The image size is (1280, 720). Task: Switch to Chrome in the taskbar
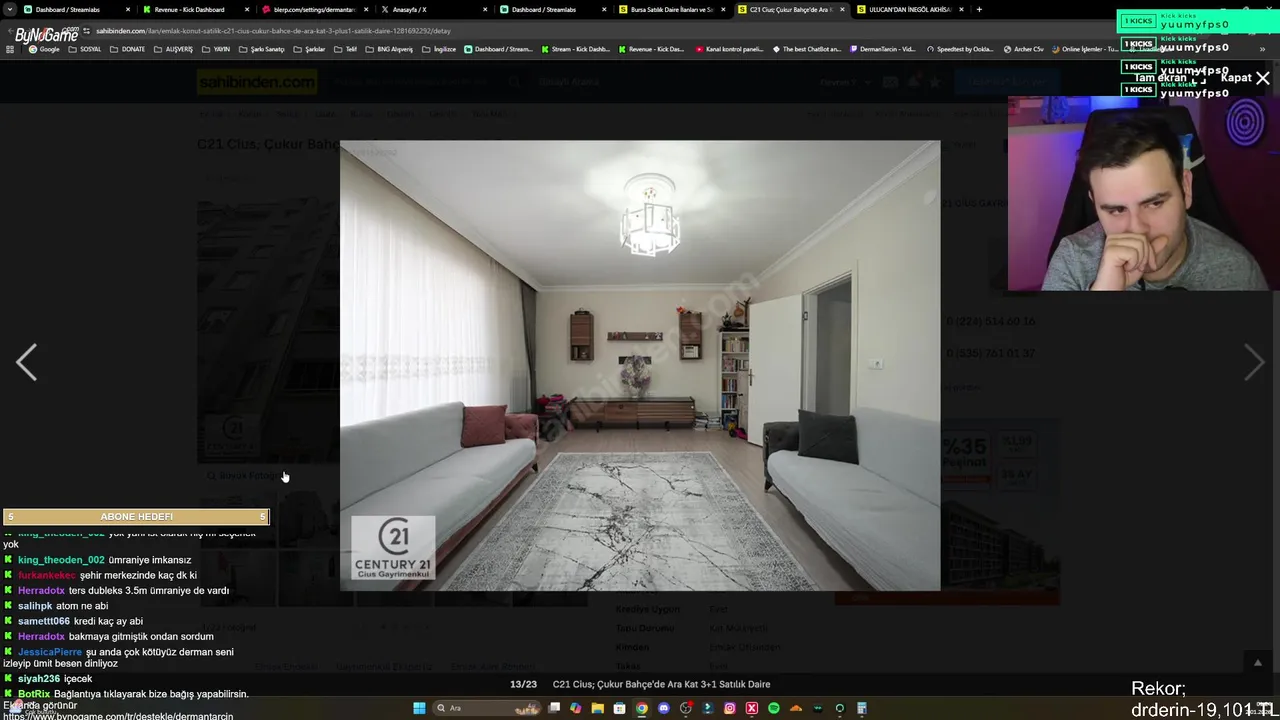point(641,708)
